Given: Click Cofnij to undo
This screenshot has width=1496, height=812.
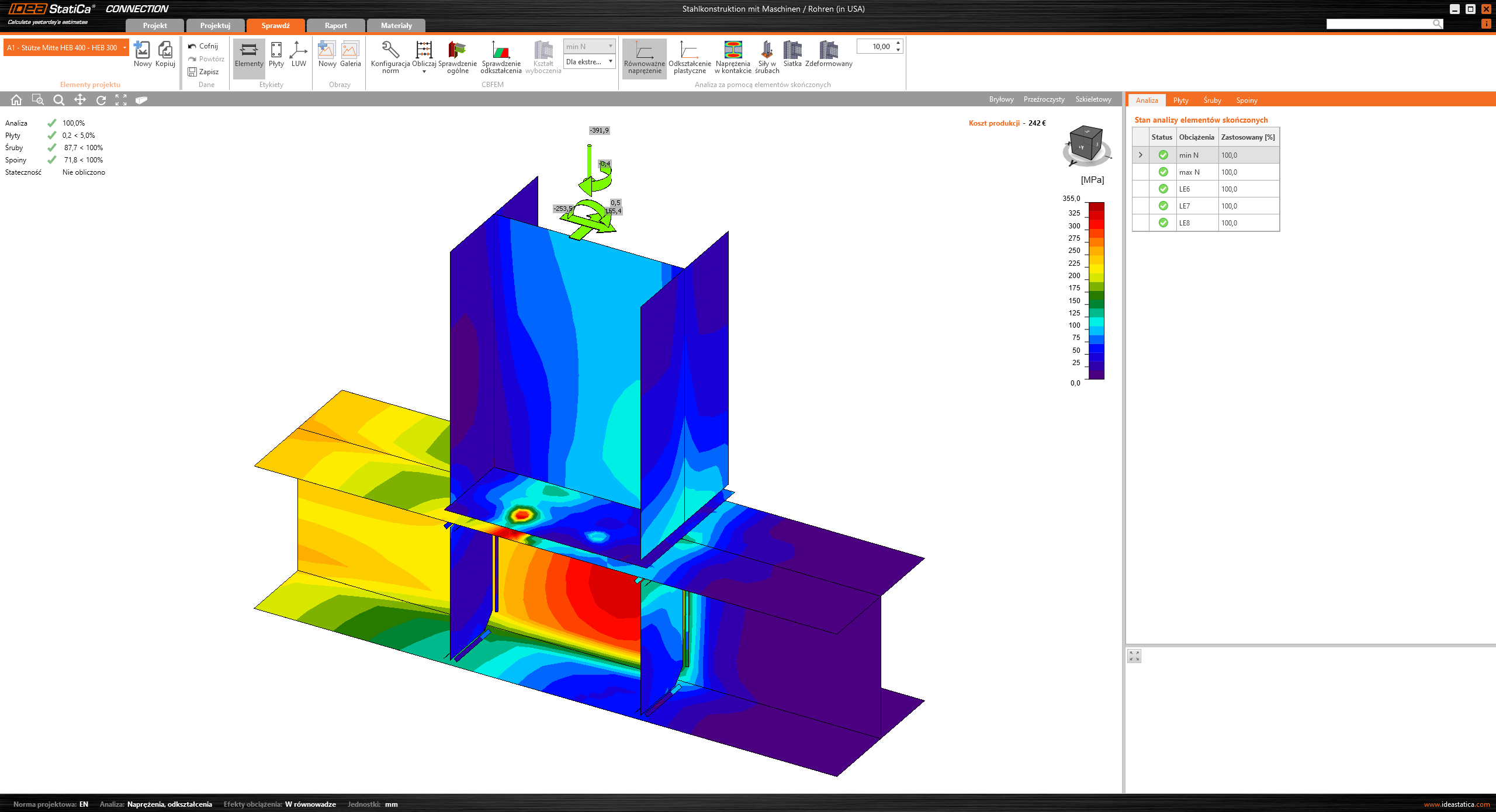Looking at the screenshot, I should tap(203, 46).
